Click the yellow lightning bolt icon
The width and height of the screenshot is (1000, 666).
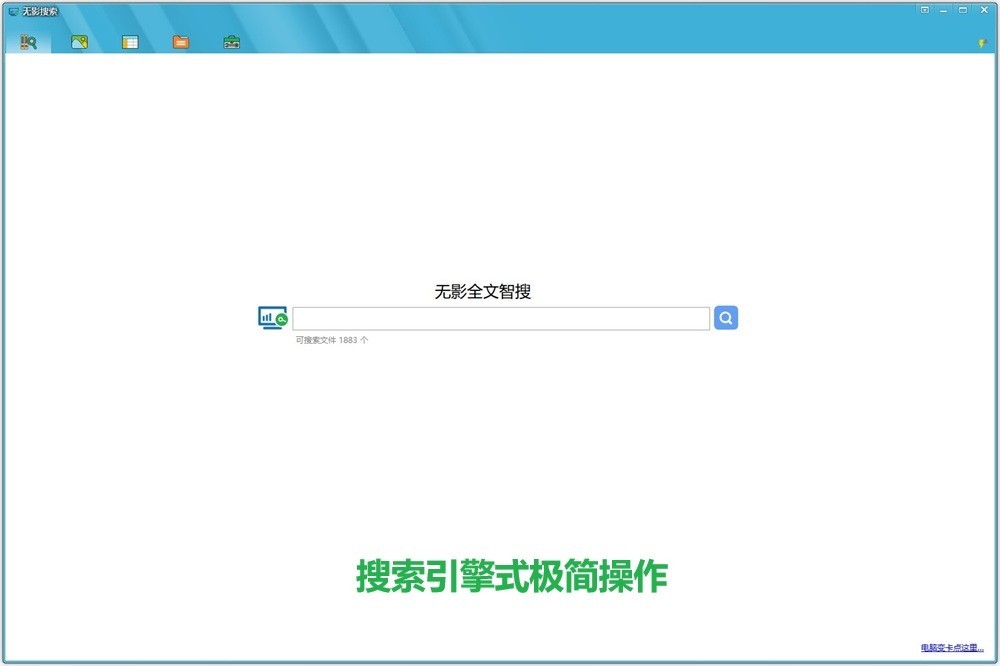(x=982, y=43)
